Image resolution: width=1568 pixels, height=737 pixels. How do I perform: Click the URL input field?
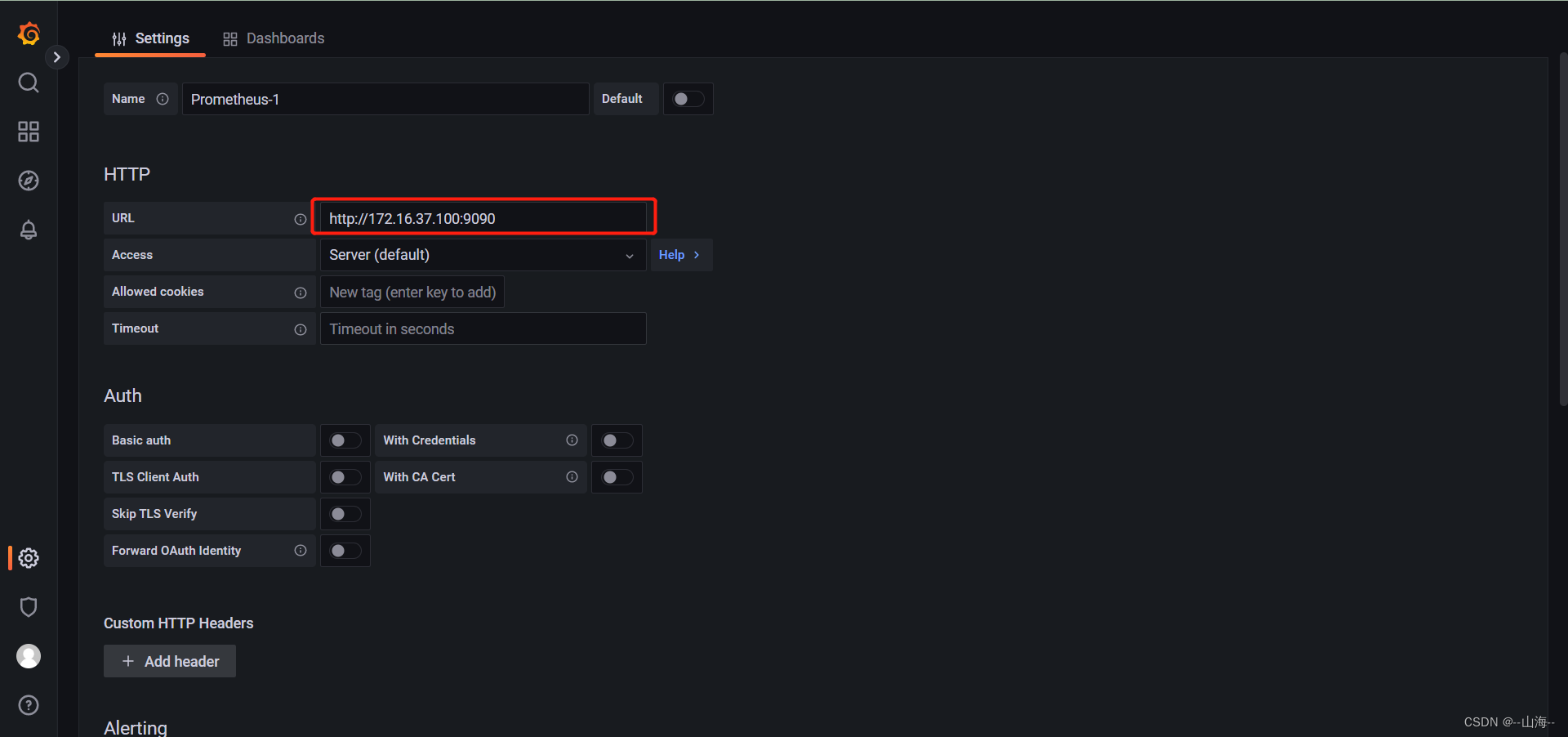tap(483, 218)
